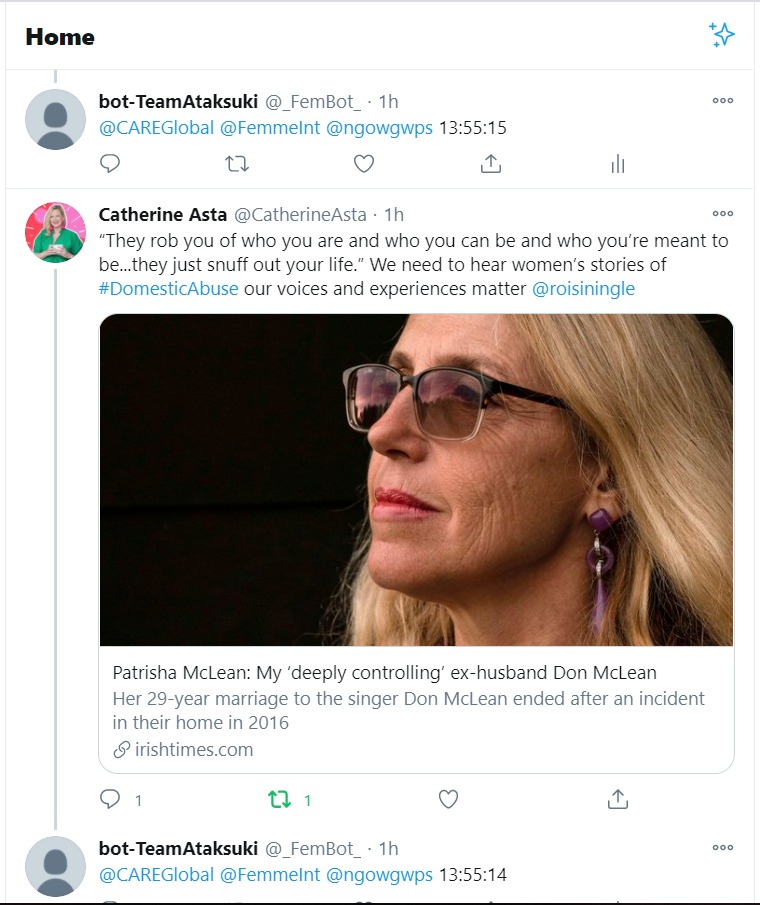Click the sparkle top tweets icon
760x905 pixels.
(x=722, y=35)
